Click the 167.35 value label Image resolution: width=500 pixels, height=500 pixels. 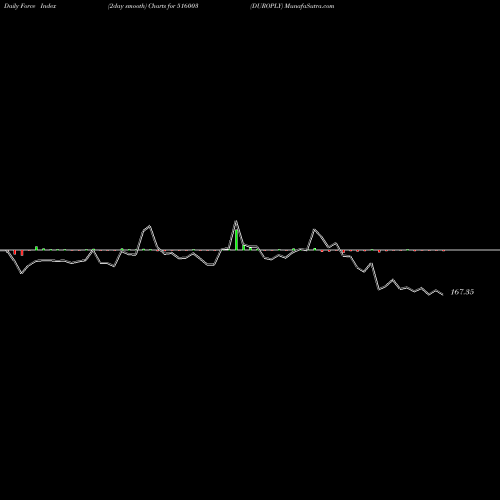click(x=462, y=292)
